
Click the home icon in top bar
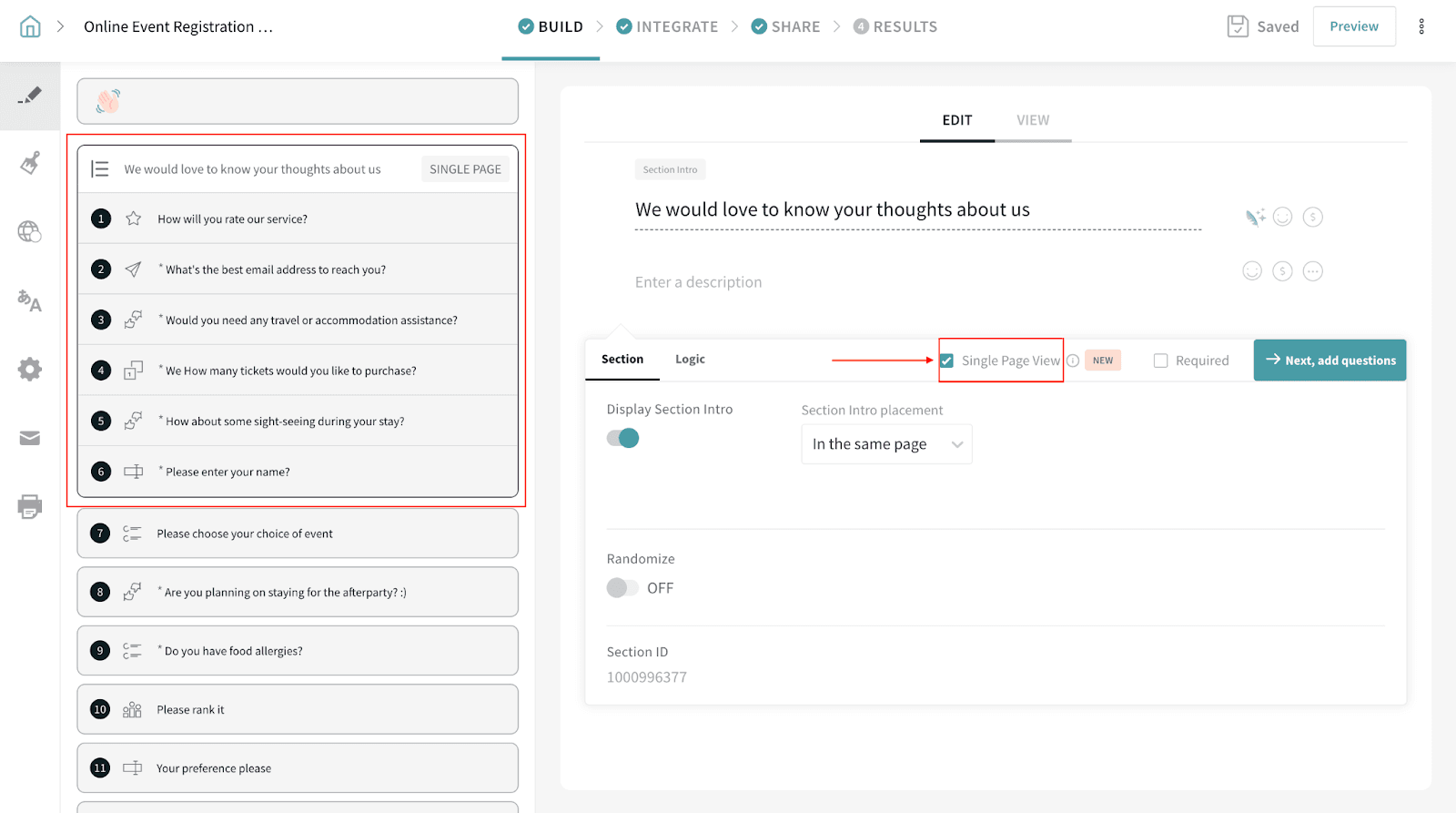(30, 26)
